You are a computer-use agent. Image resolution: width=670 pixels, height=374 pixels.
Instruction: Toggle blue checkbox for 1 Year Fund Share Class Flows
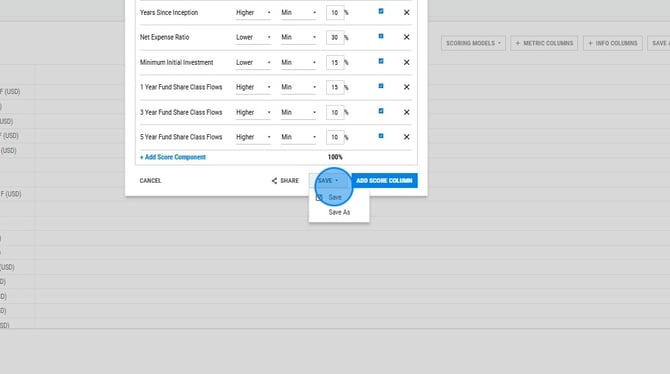(x=381, y=86)
